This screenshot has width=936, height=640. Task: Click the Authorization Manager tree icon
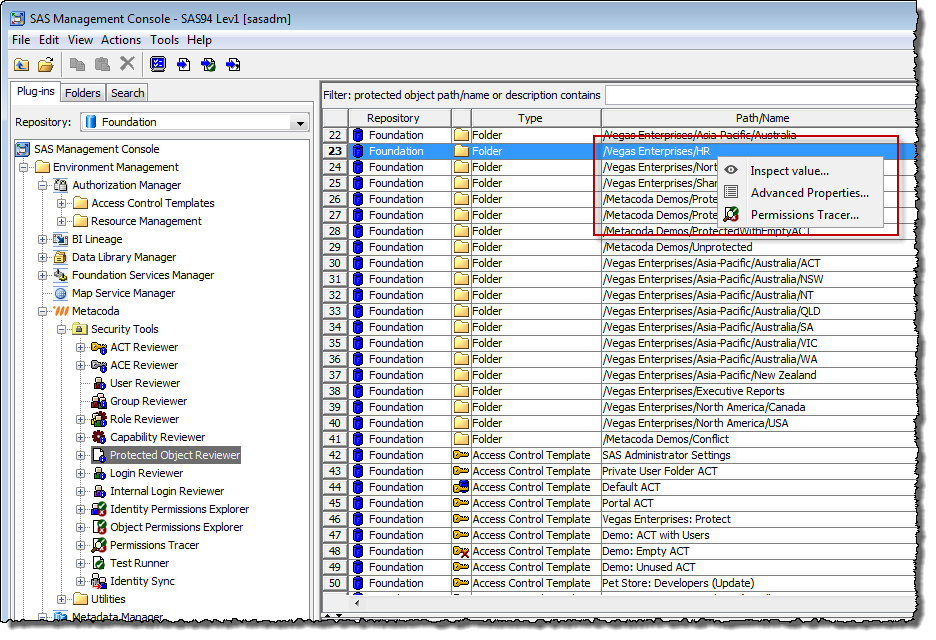(61, 185)
